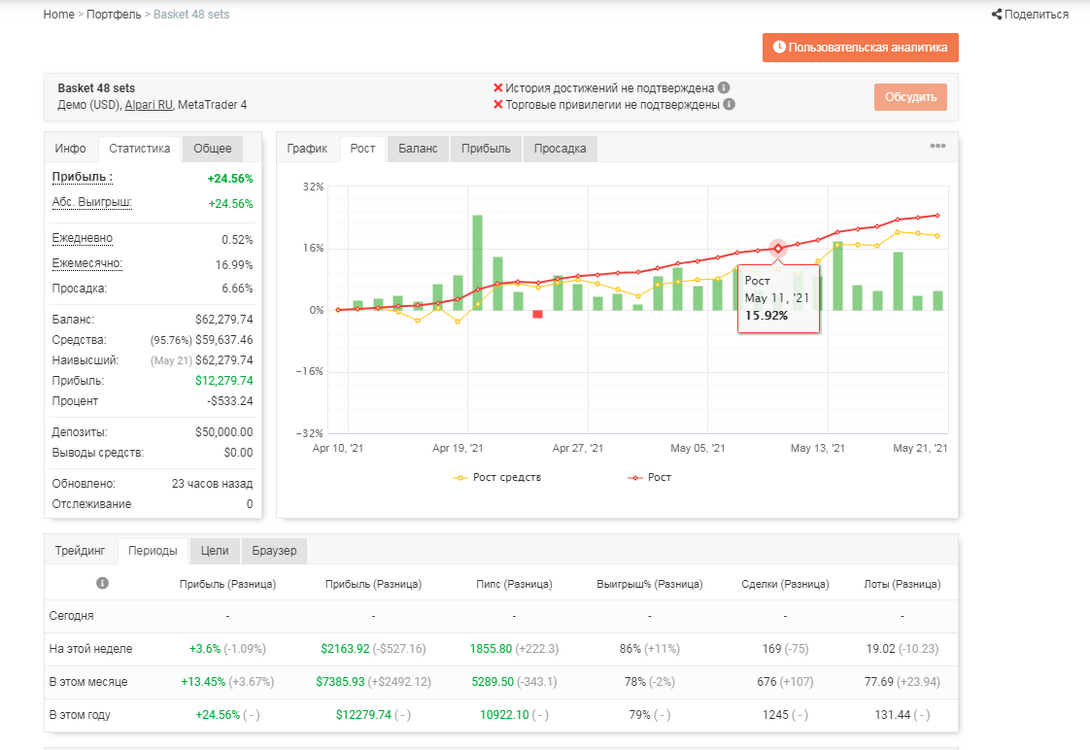Toggle red Рост legend series
The height and width of the screenshot is (750, 1090).
click(x=649, y=478)
